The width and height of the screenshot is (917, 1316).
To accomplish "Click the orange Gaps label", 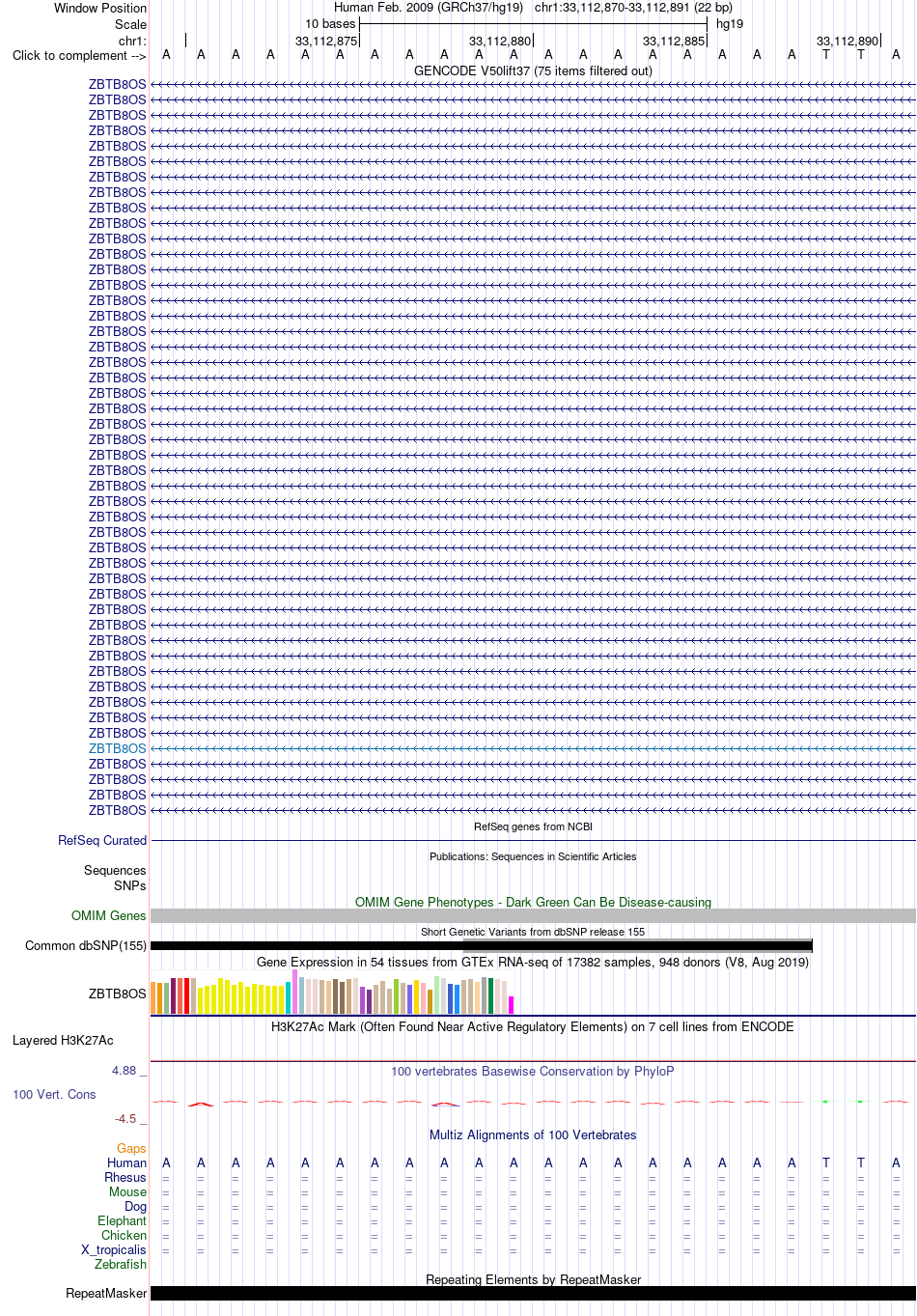I will click(x=131, y=1148).
